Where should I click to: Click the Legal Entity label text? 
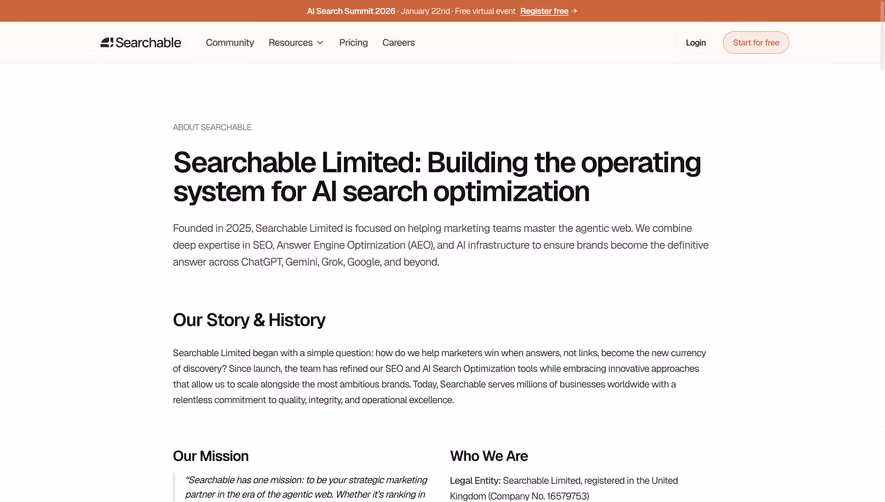click(475, 481)
